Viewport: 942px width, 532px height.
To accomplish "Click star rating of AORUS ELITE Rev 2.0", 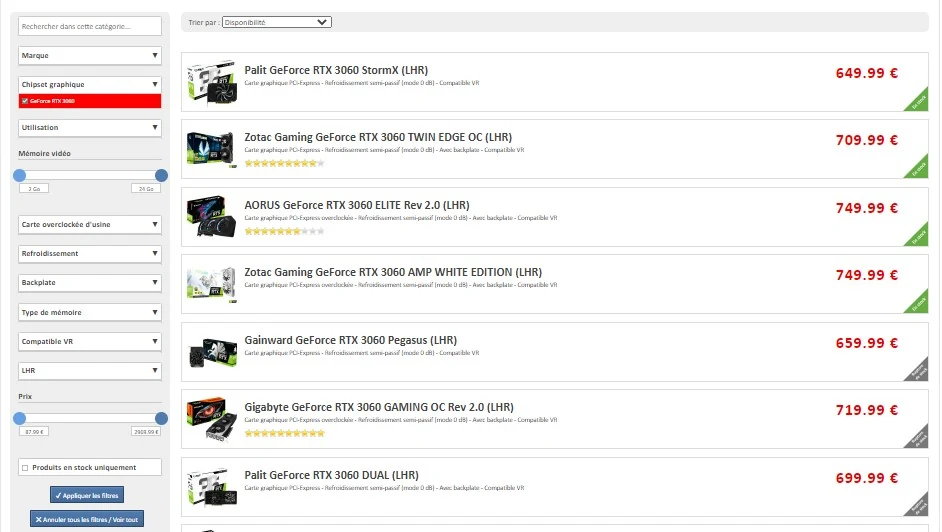I will [x=284, y=231].
